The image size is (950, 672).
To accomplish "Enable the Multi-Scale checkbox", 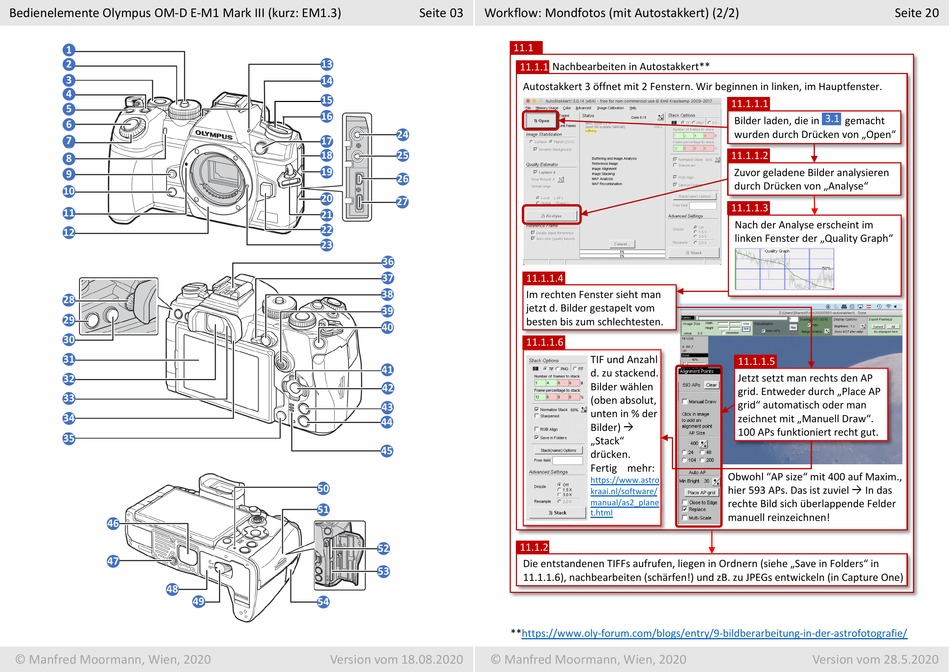I will [x=685, y=517].
